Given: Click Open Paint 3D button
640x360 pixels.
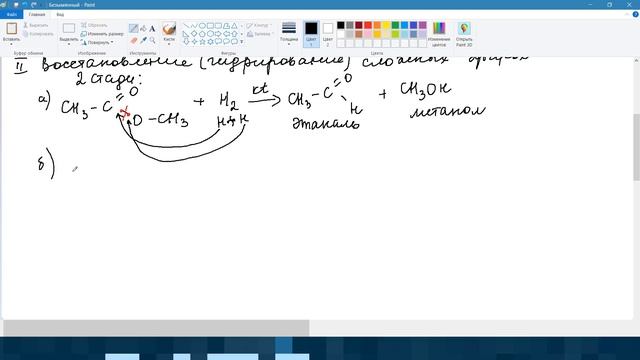Looking at the screenshot, I should click(x=464, y=34).
